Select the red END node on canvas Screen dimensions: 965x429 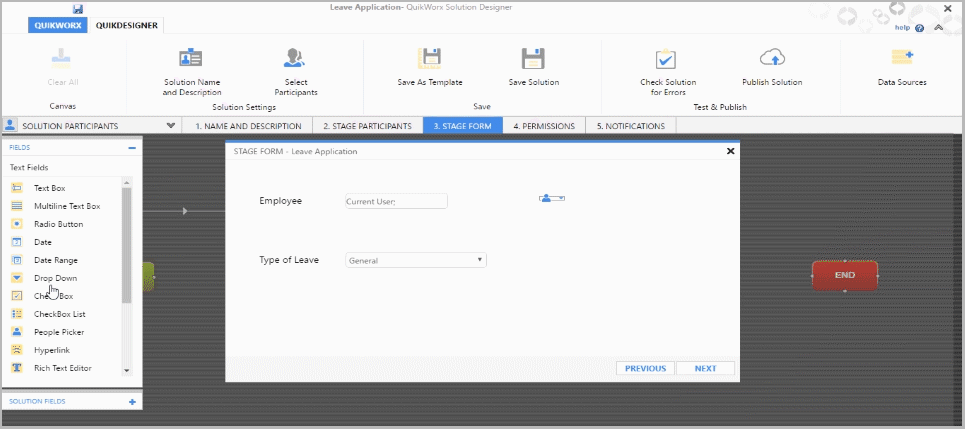click(x=844, y=276)
